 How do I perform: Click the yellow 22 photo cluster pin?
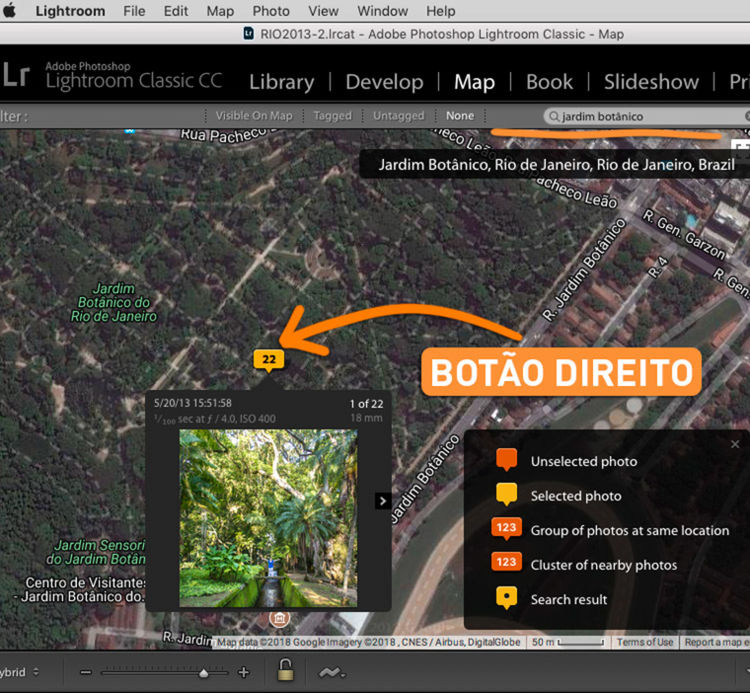[x=269, y=360]
